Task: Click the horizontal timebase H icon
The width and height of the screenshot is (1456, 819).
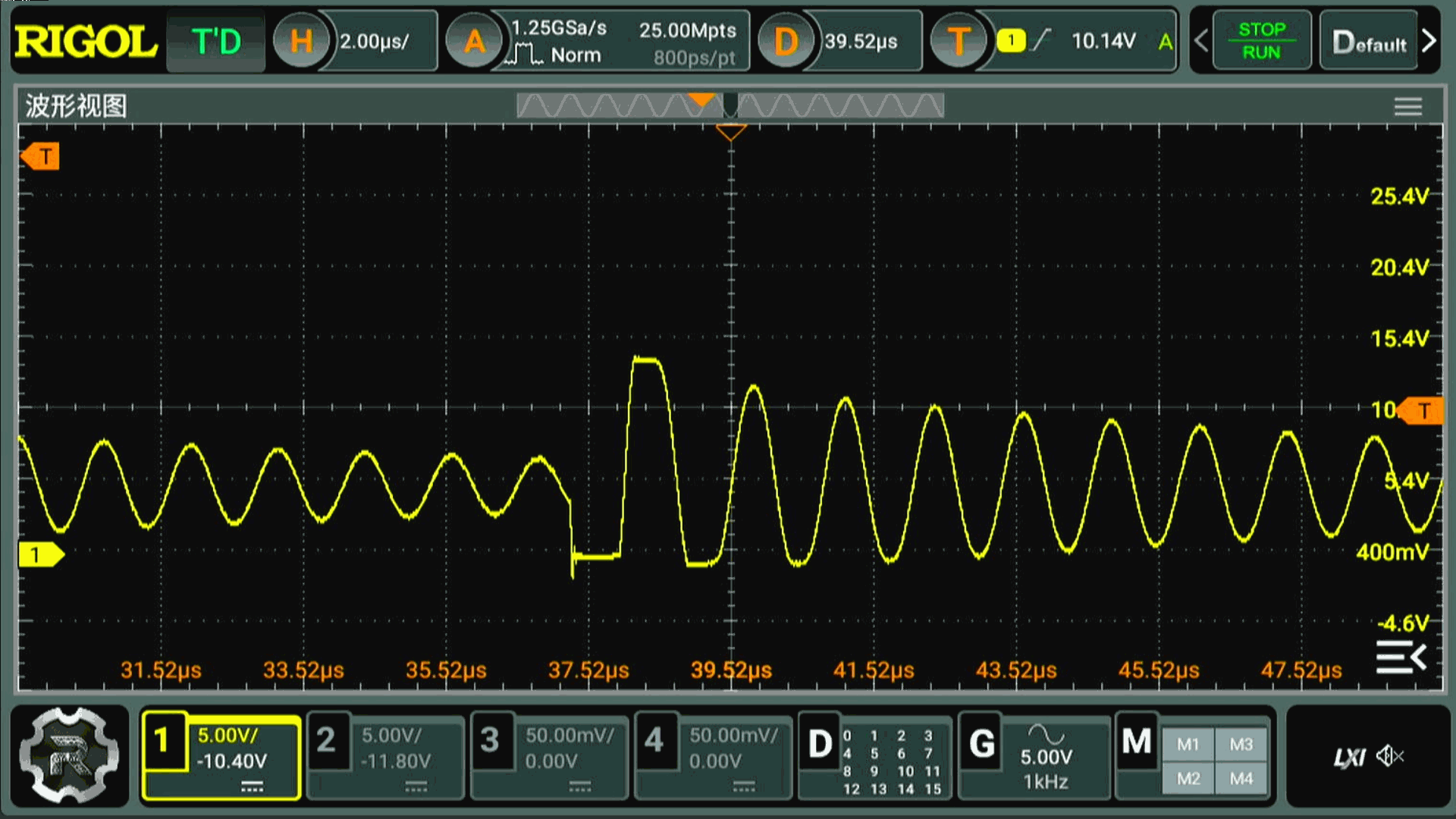Action: coord(301,41)
